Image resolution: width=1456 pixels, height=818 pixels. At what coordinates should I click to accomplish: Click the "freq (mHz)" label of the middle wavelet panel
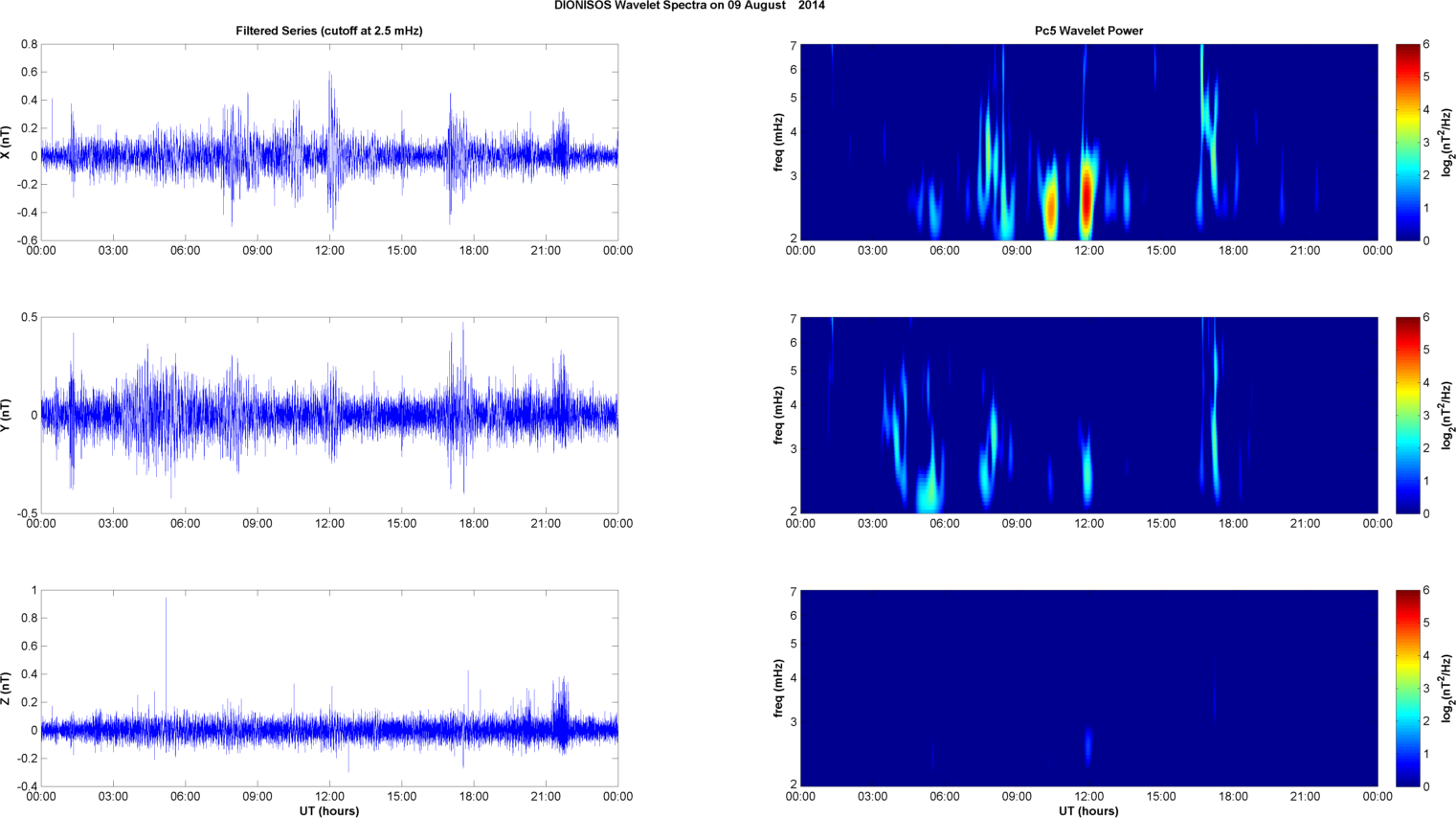pos(778,415)
